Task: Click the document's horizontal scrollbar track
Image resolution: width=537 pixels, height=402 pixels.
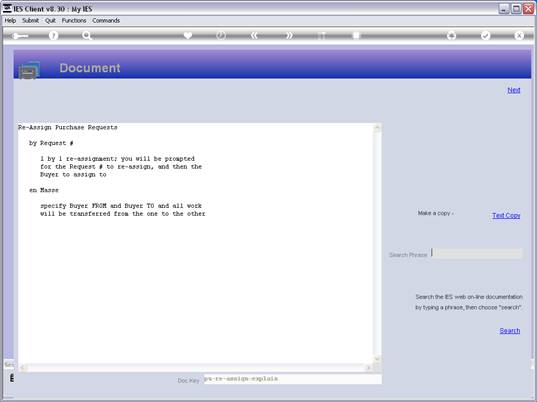Action: pyautogui.click(x=196, y=368)
